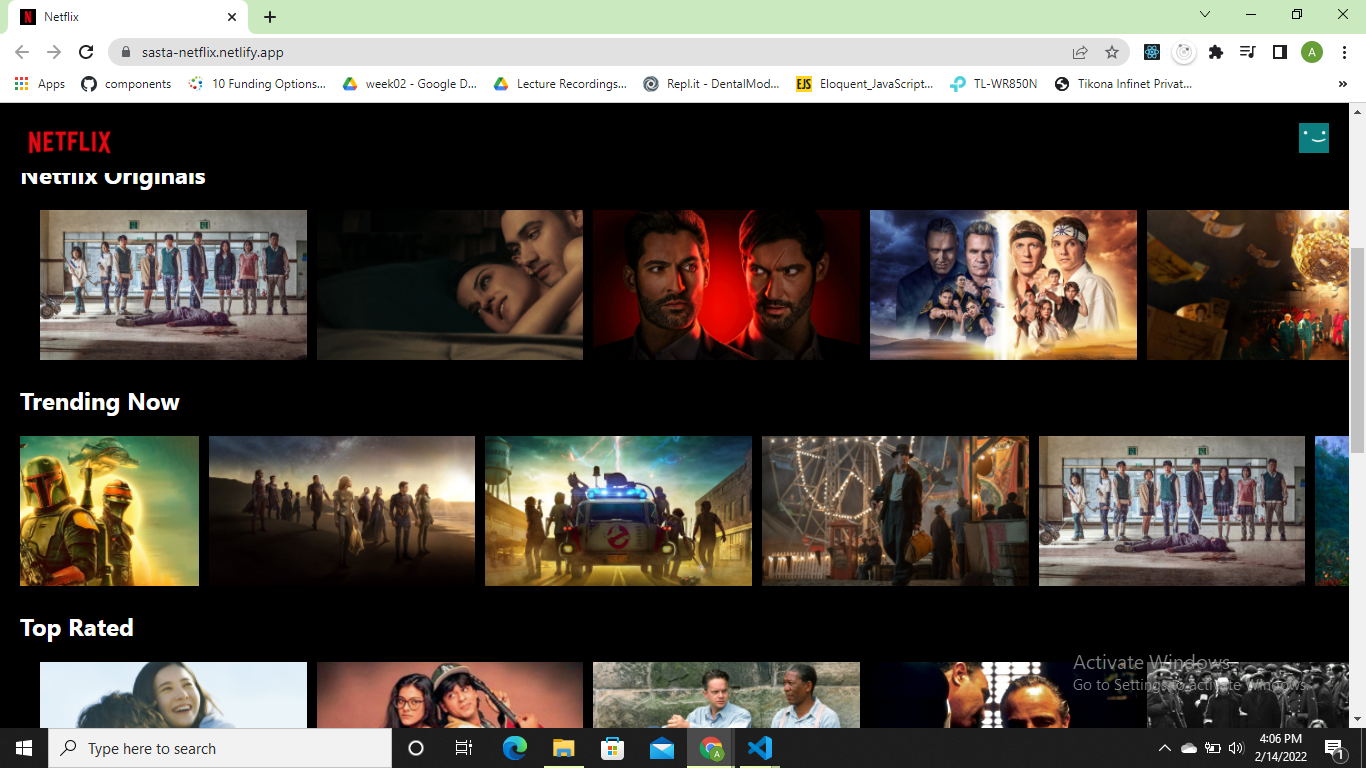Open Chrome profile avatar A
This screenshot has height=768, width=1366.
tap(1312, 52)
